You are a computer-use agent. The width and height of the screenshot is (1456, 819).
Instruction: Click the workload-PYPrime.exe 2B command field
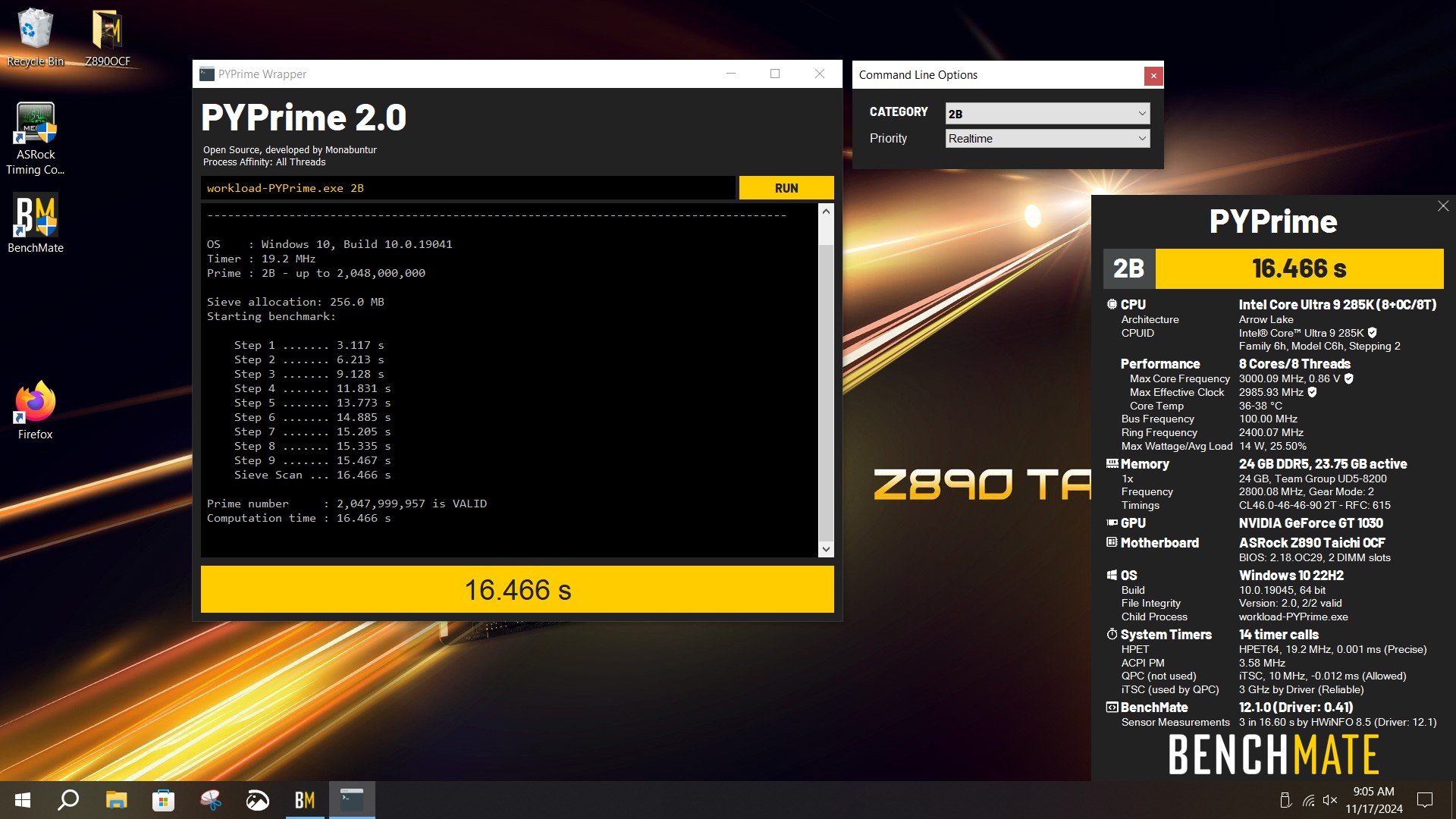(x=468, y=188)
